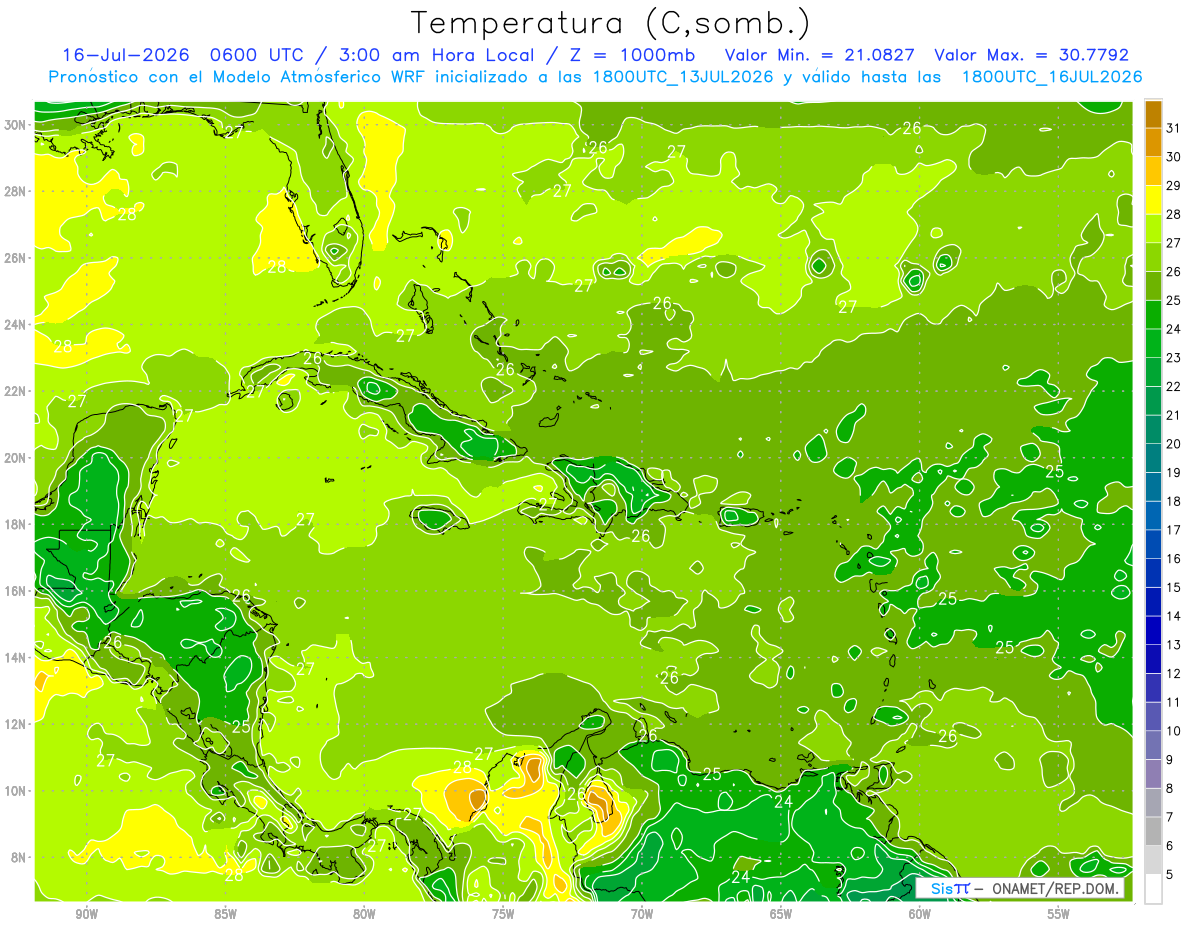This screenshot has height=927, width=1200.
Task: Click the '20' color scale label
Action: coord(1174,444)
